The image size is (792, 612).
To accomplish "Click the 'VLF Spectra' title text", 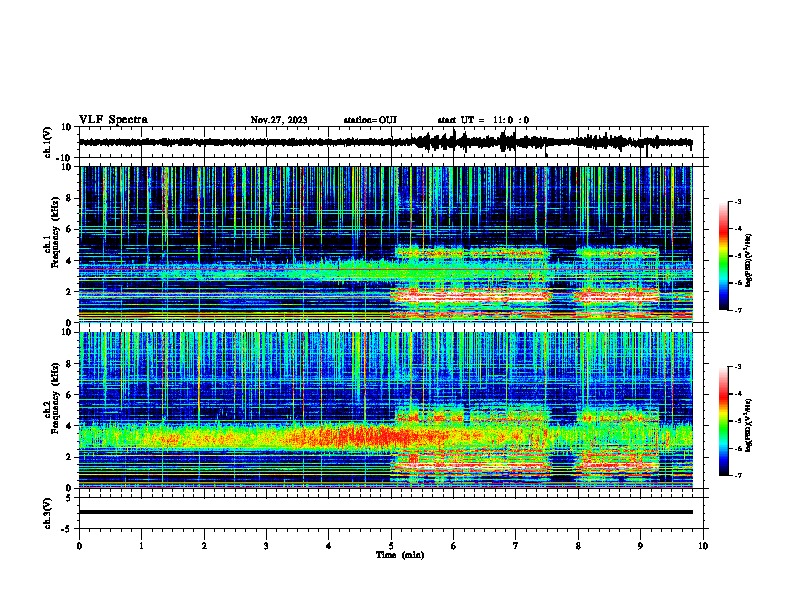I will point(113,120).
